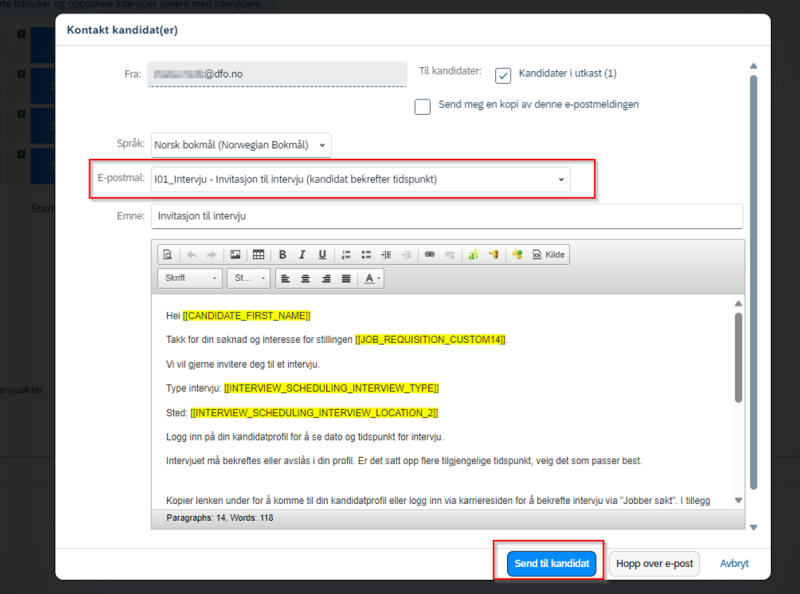The width and height of the screenshot is (800, 594).
Task: Click 'Vi vil gjerne invitere deg' line
Action: click(242, 364)
